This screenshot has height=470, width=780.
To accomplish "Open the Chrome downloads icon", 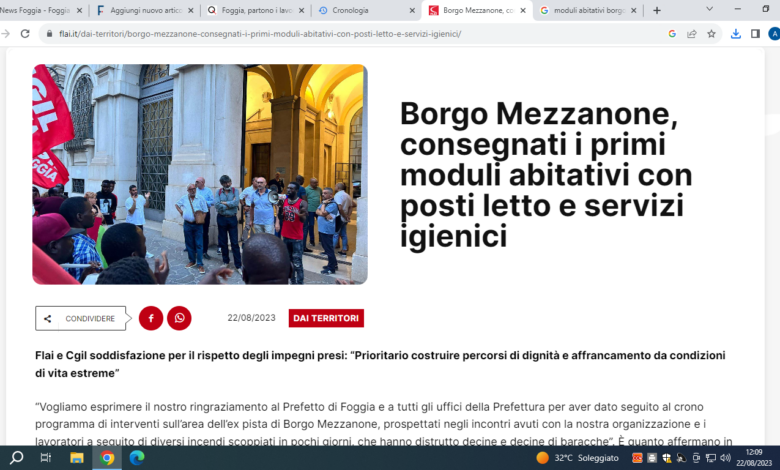I will [x=736, y=34].
